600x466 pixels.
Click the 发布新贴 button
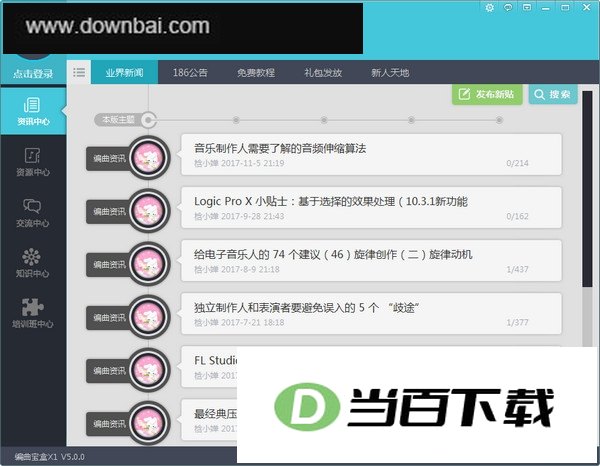(487, 94)
